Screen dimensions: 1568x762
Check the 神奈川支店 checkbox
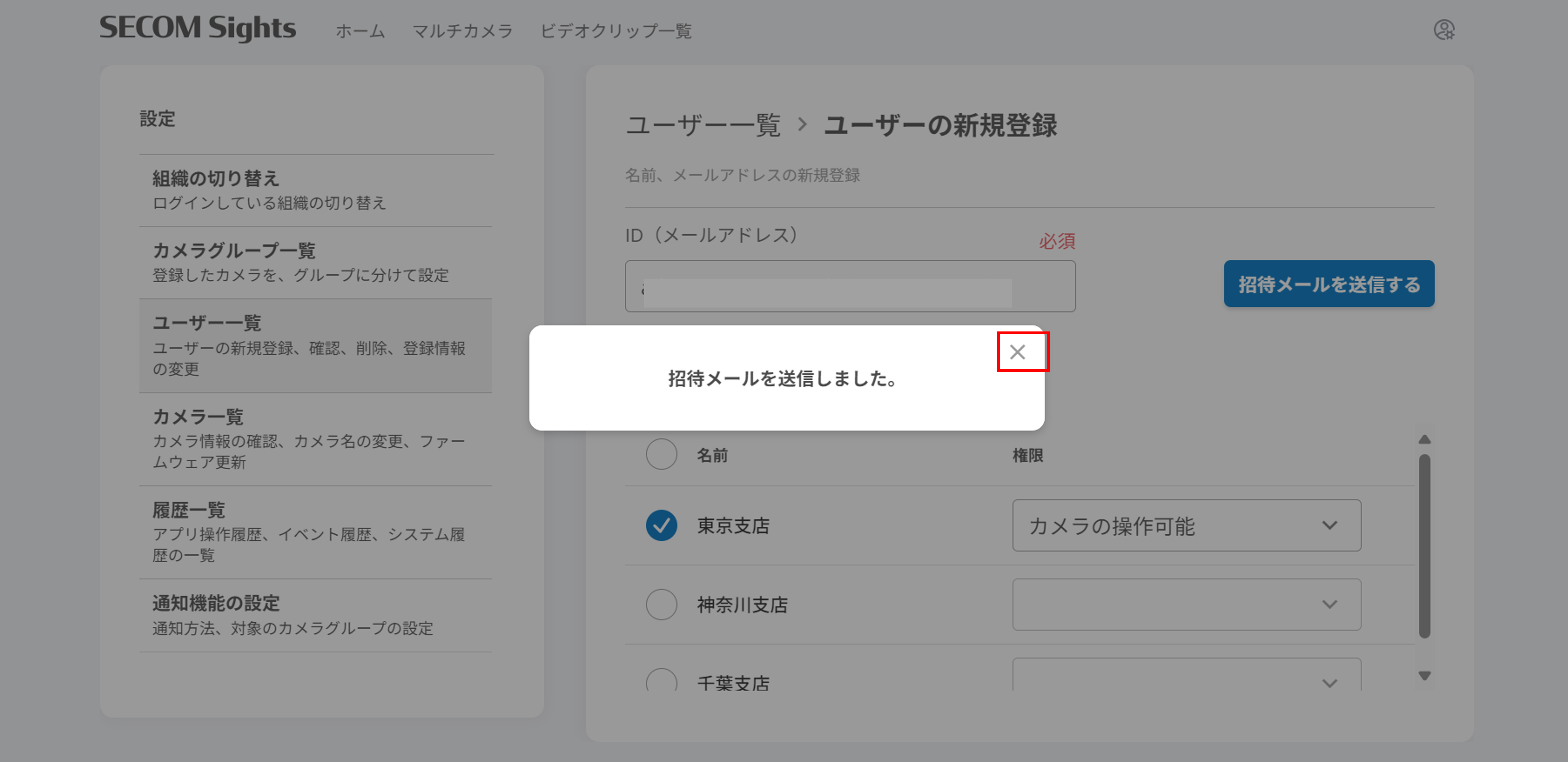[661, 604]
